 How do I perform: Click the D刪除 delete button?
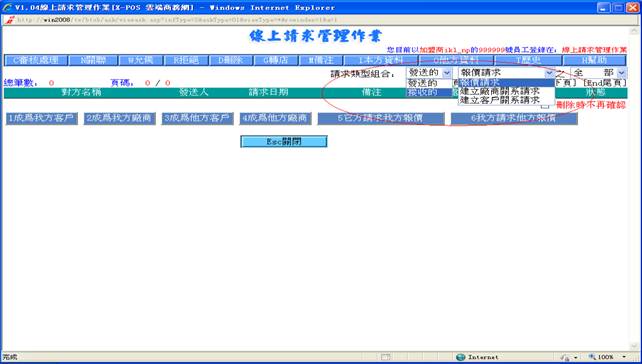(230, 60)
